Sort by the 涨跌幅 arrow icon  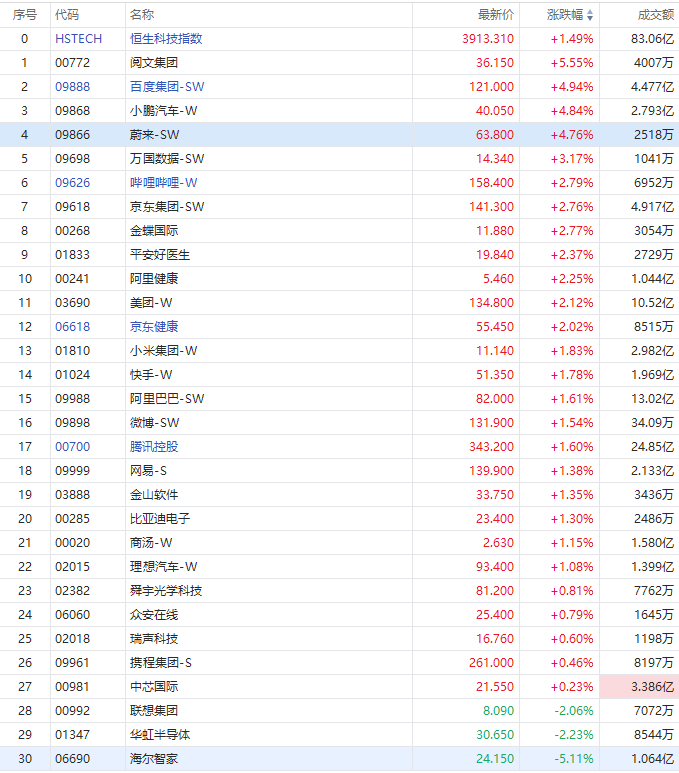click(x=590, y=15)
